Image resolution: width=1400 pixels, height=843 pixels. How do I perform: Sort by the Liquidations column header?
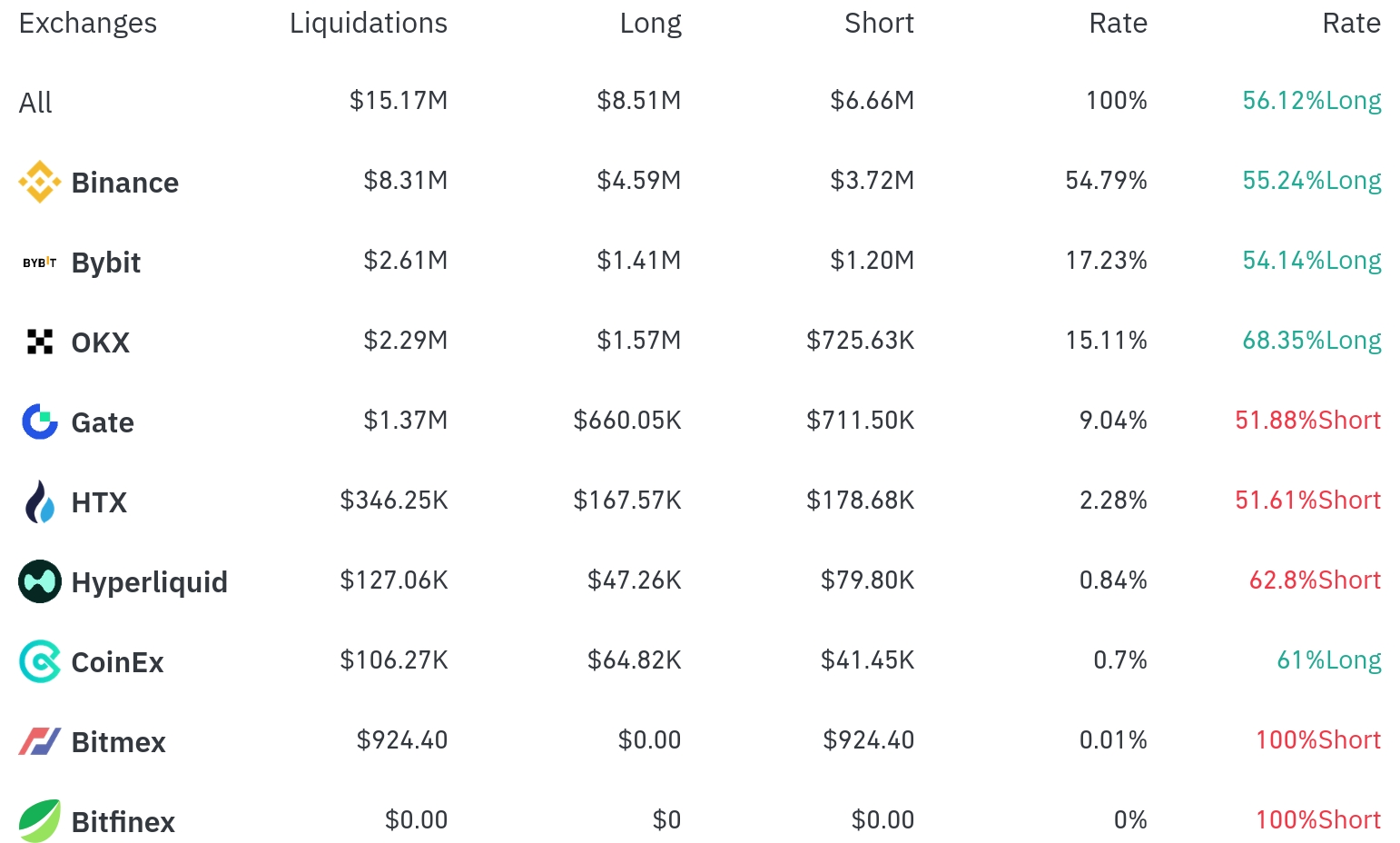368,24
